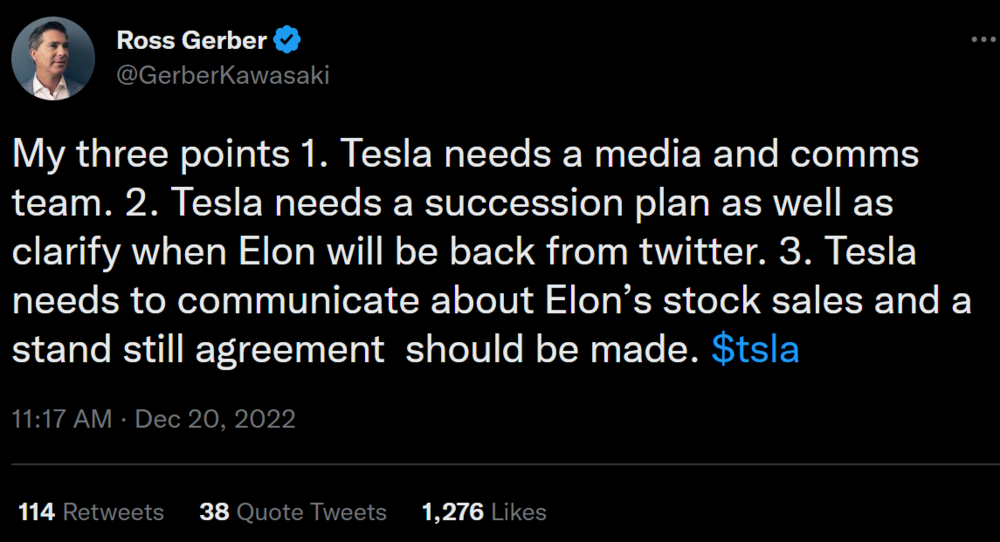View the 114 Retweets list

coord(91,512)
